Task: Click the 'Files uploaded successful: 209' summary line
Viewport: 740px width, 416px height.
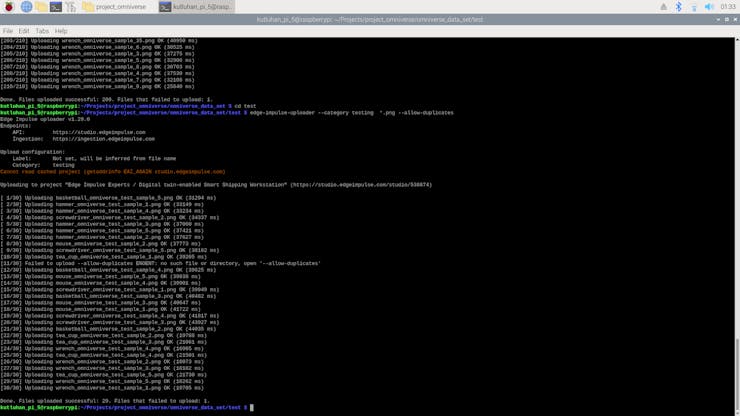Action: point(107,100)
